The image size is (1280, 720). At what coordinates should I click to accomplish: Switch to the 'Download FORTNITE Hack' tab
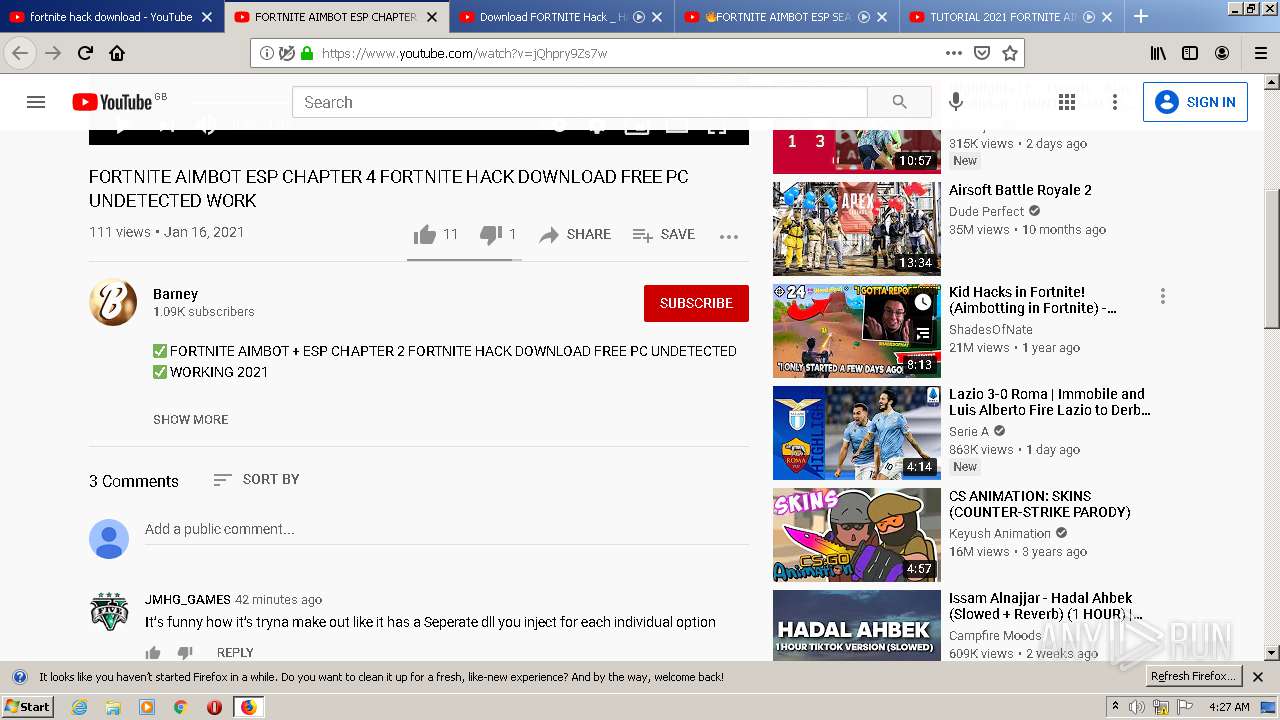[562, 16]
